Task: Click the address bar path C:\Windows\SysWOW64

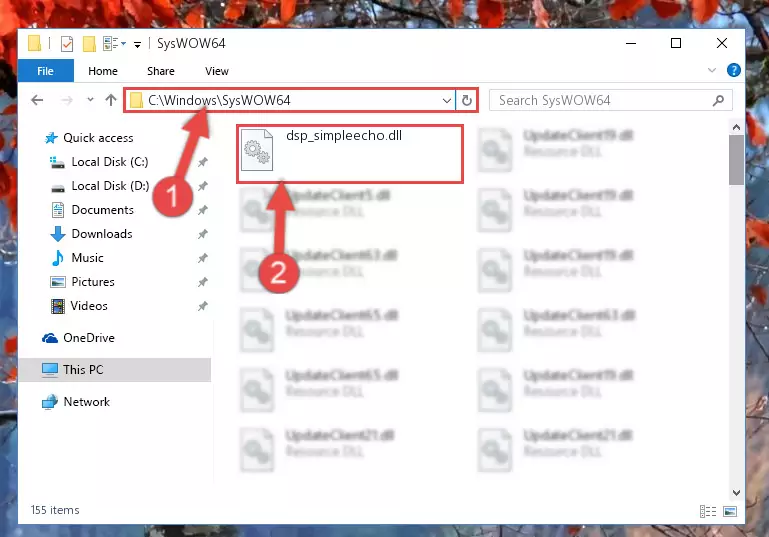Action: [219, 101]
